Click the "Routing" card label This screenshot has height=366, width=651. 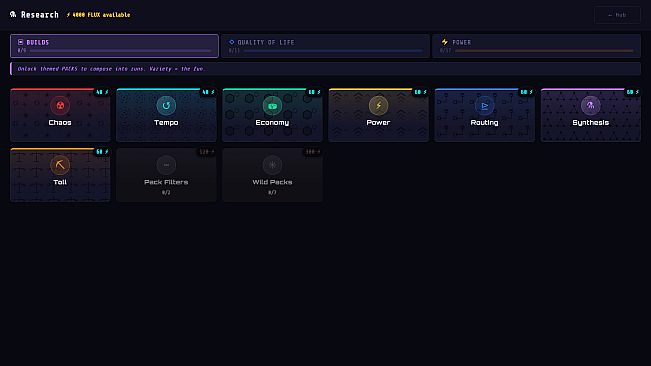coord(485,122)
